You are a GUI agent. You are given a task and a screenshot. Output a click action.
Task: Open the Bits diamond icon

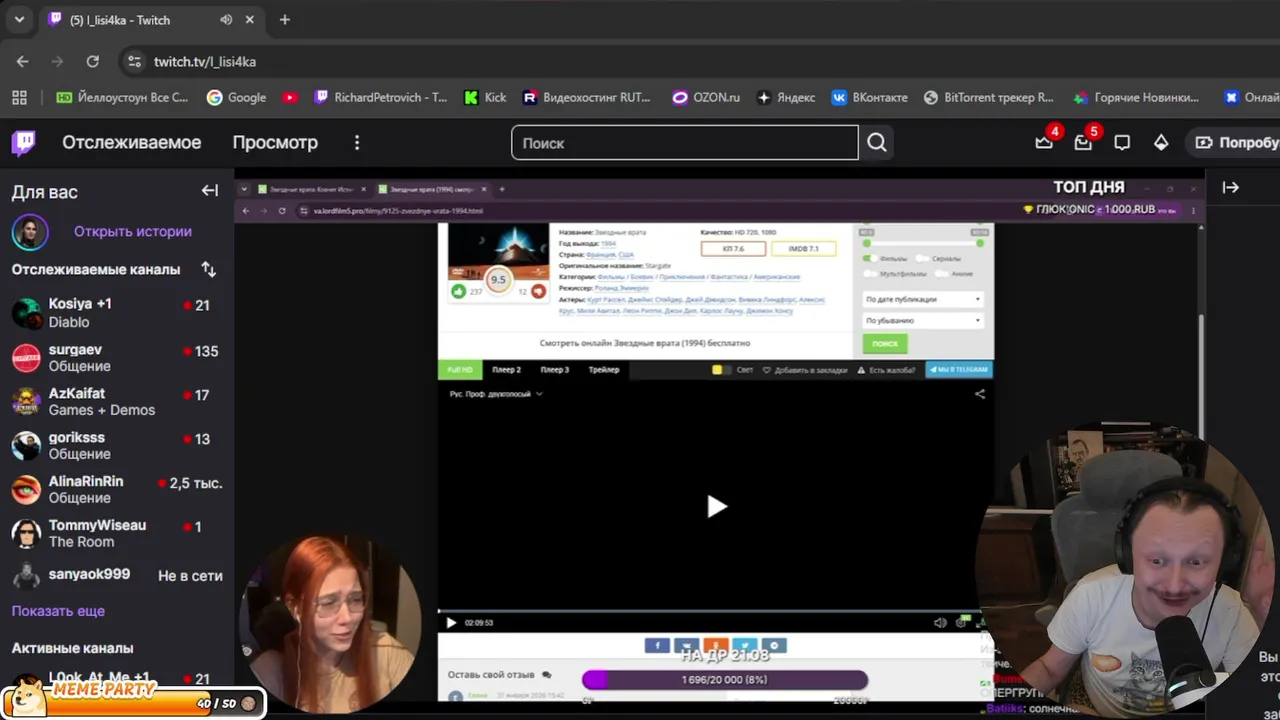[1161, 143]
